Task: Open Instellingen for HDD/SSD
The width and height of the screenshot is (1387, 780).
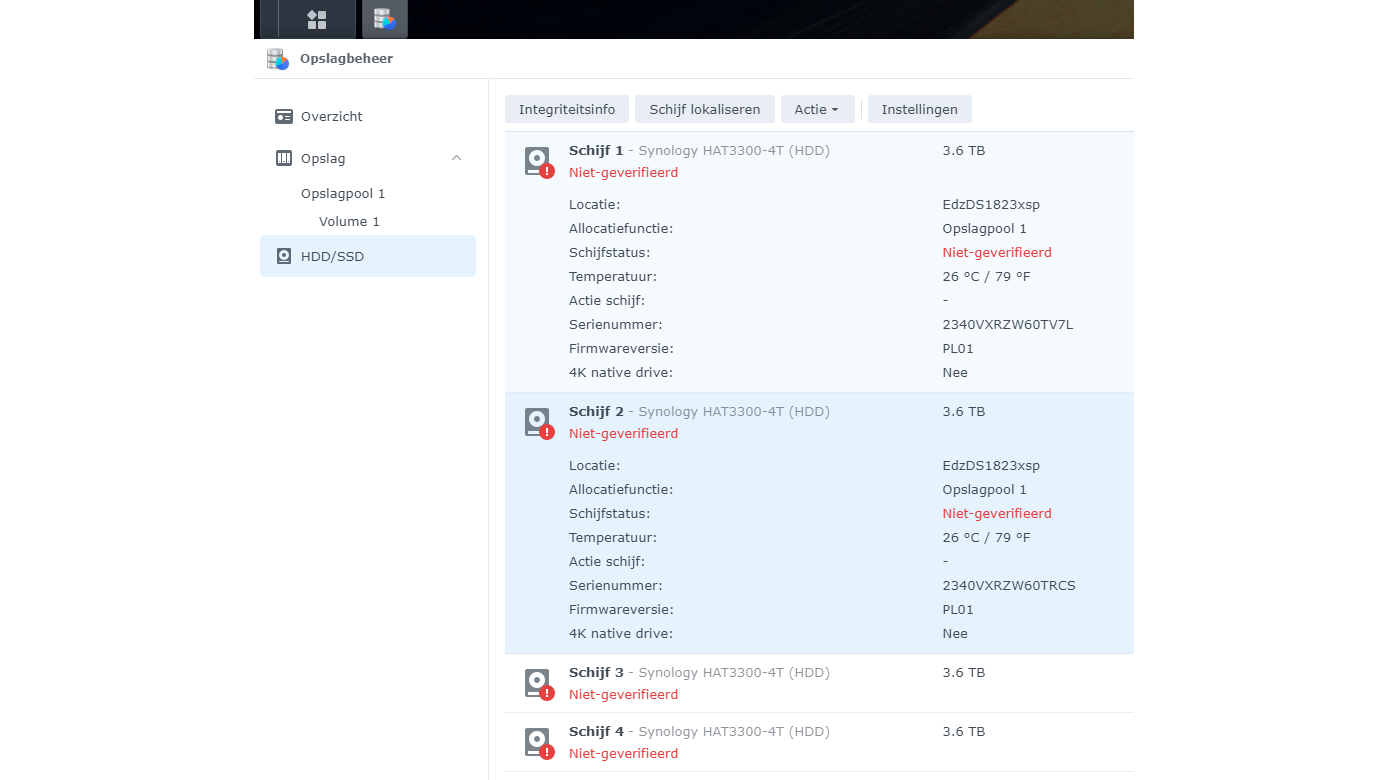Action: [x=919, y=109]
